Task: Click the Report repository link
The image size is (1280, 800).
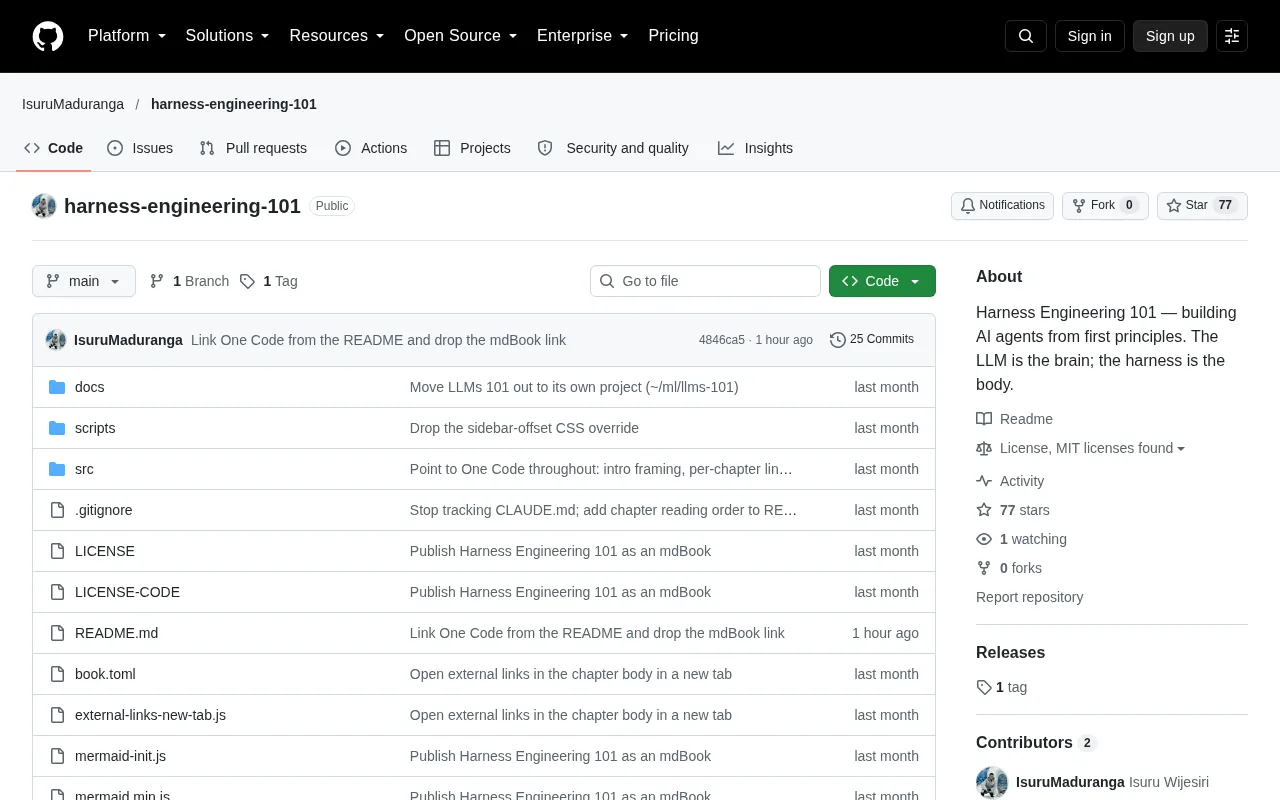Action: click(x=1029, y=597)
